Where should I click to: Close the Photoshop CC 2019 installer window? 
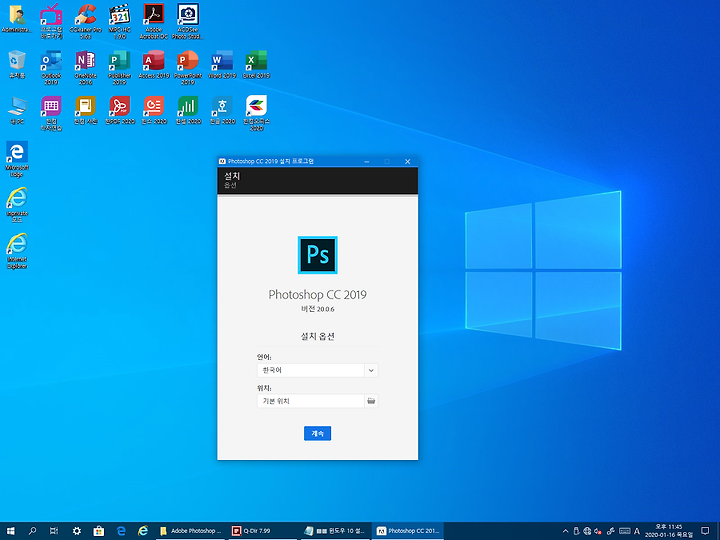pyautogui.click(x=407, y=161)
